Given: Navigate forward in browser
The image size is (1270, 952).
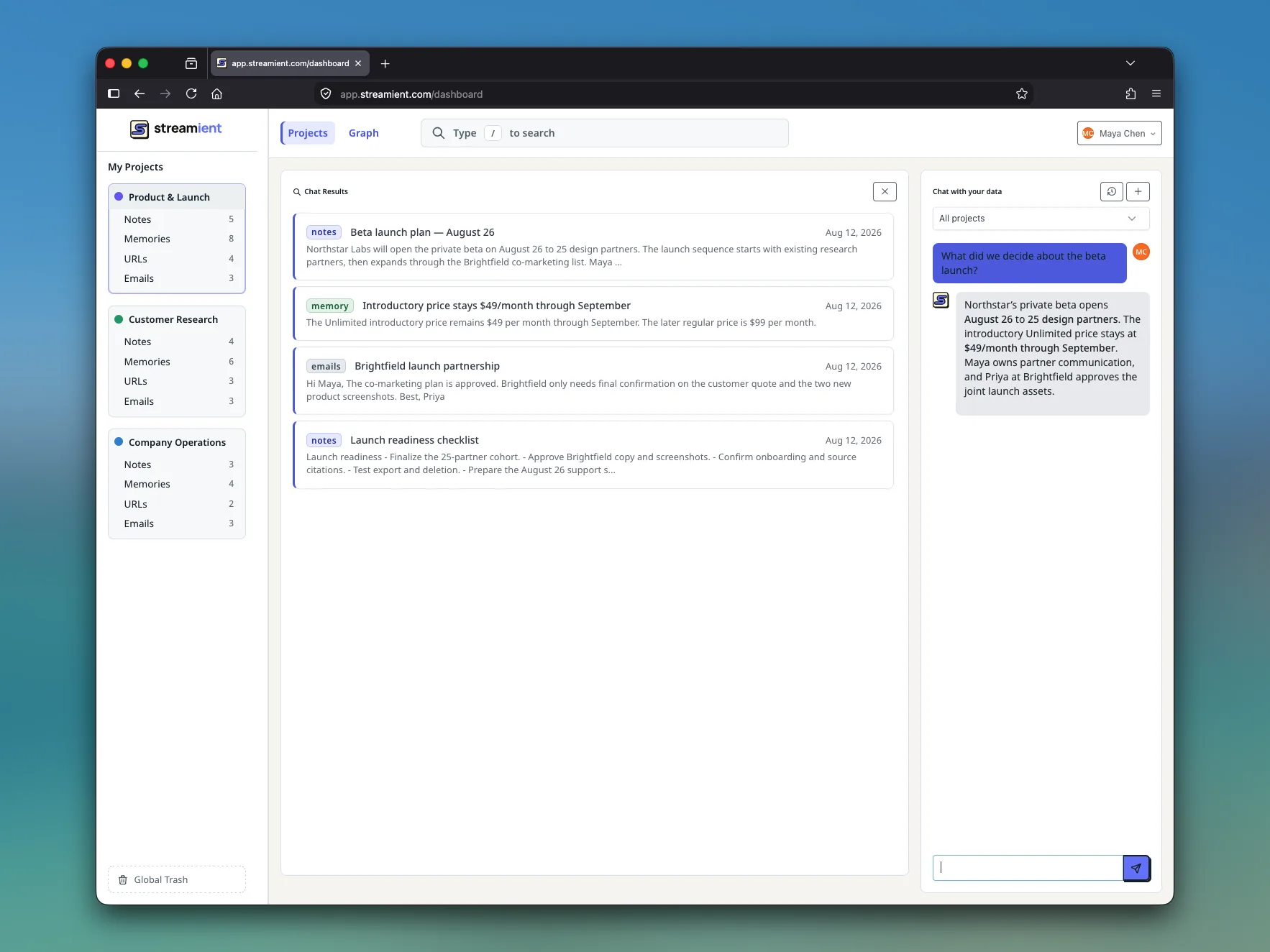Looking at the screenshot, I should point(165,93).
